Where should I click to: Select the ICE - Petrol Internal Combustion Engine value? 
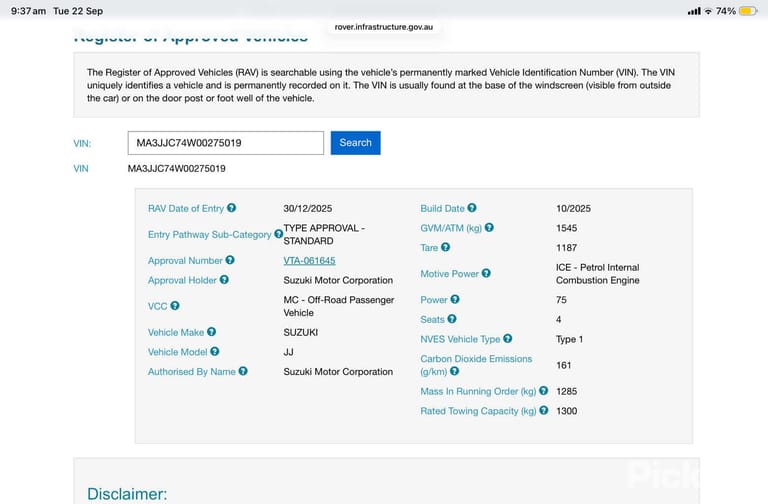598,273
